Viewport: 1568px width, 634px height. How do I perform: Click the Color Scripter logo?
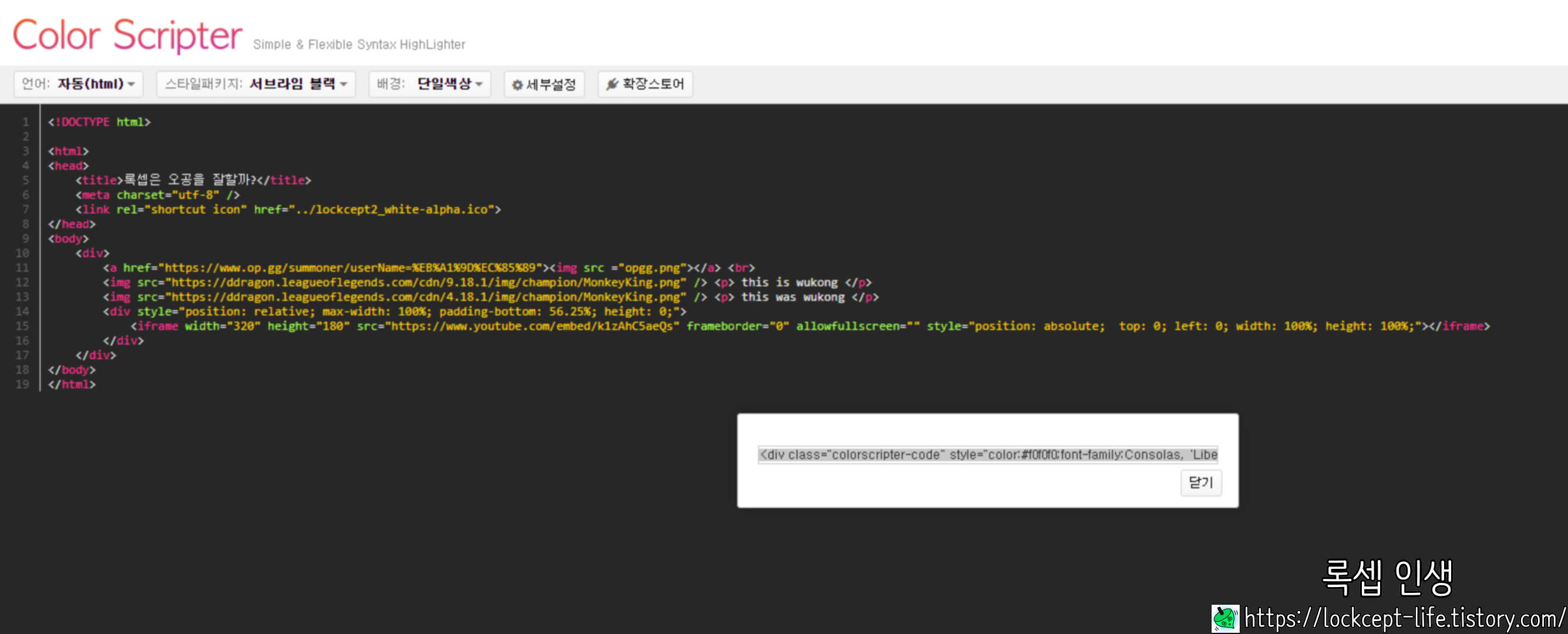pyautogui.click(x=127, y=35)
